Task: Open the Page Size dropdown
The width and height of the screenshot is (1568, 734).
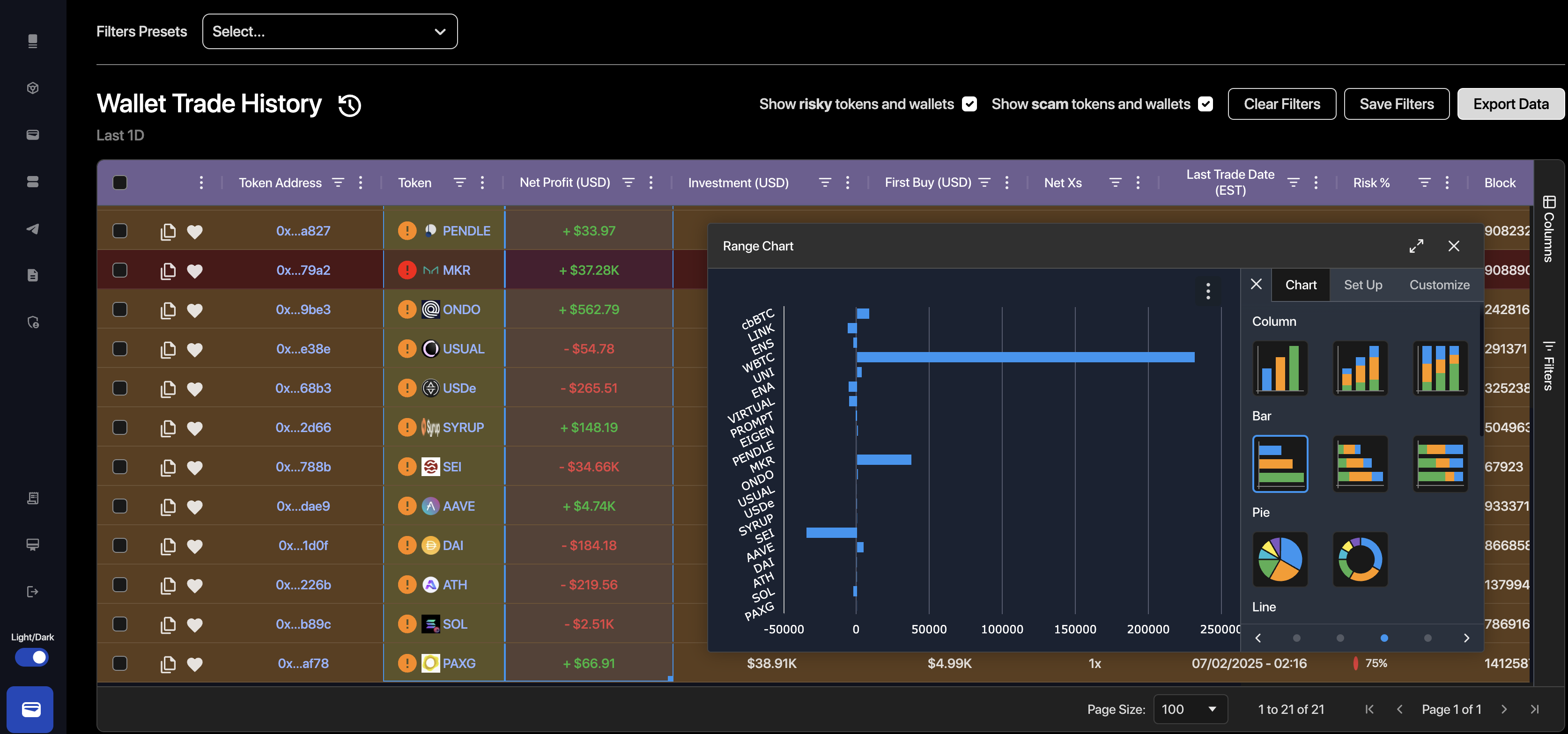Action: (1190, 709)
